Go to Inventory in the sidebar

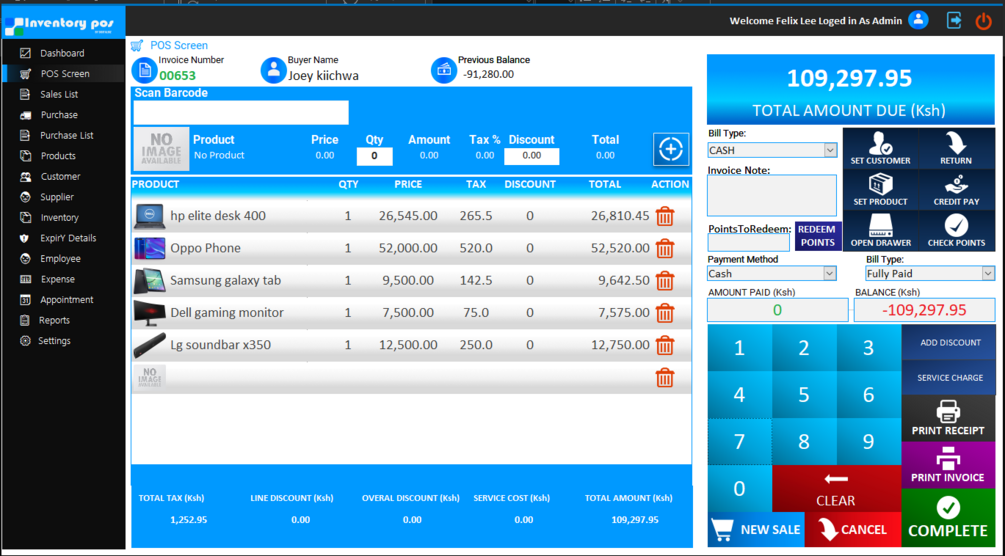point(62,217)
